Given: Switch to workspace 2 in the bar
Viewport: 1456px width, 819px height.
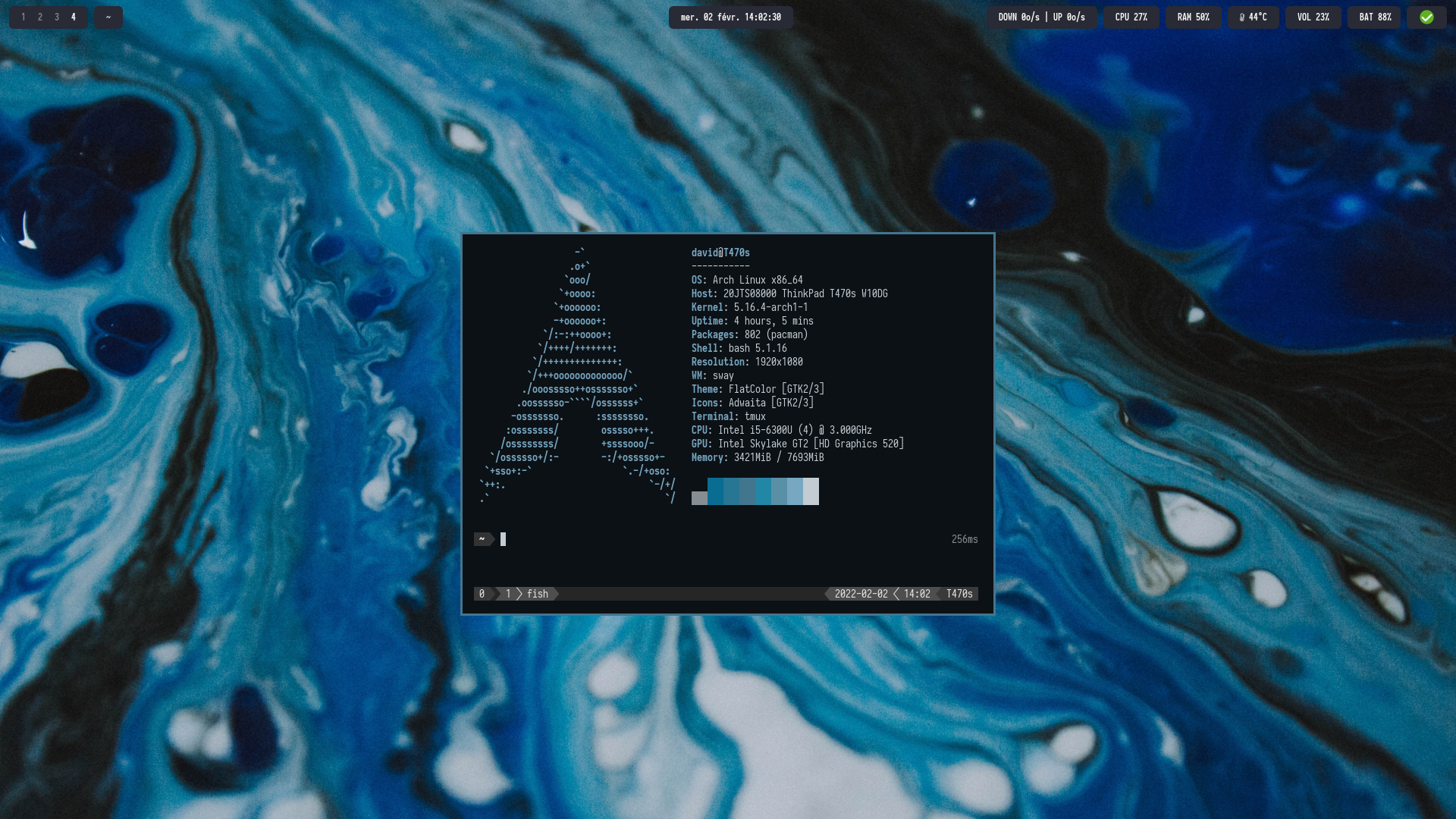Looking at the screenshot, I should 40,17.
